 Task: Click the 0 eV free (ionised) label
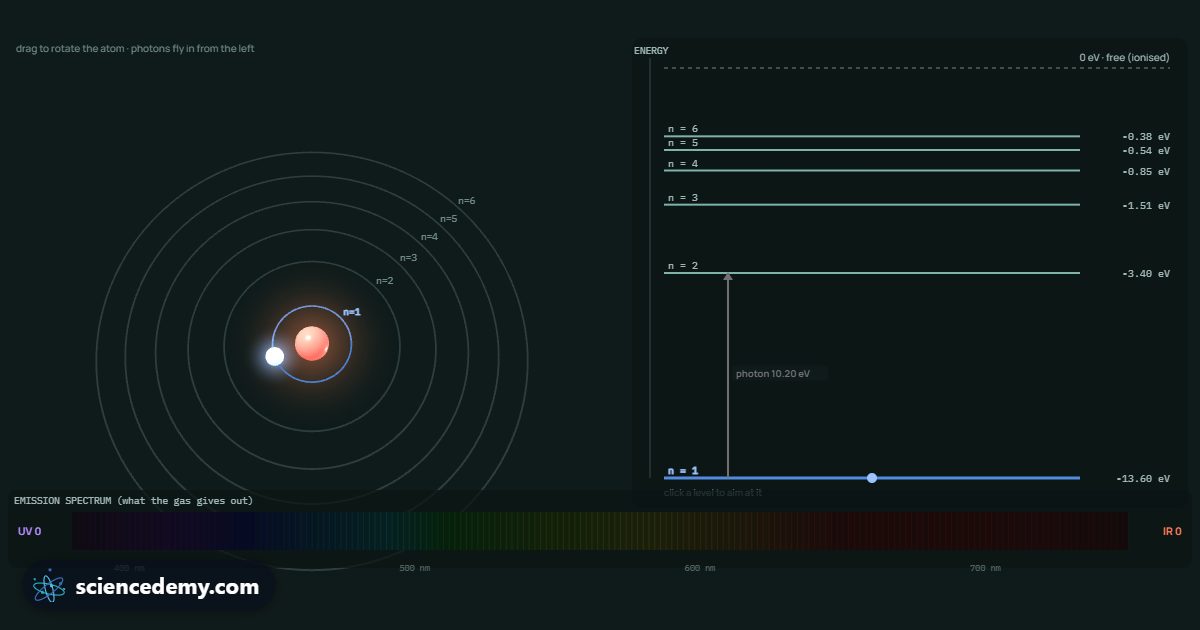pyautogui.click(x=1124, y=58)
